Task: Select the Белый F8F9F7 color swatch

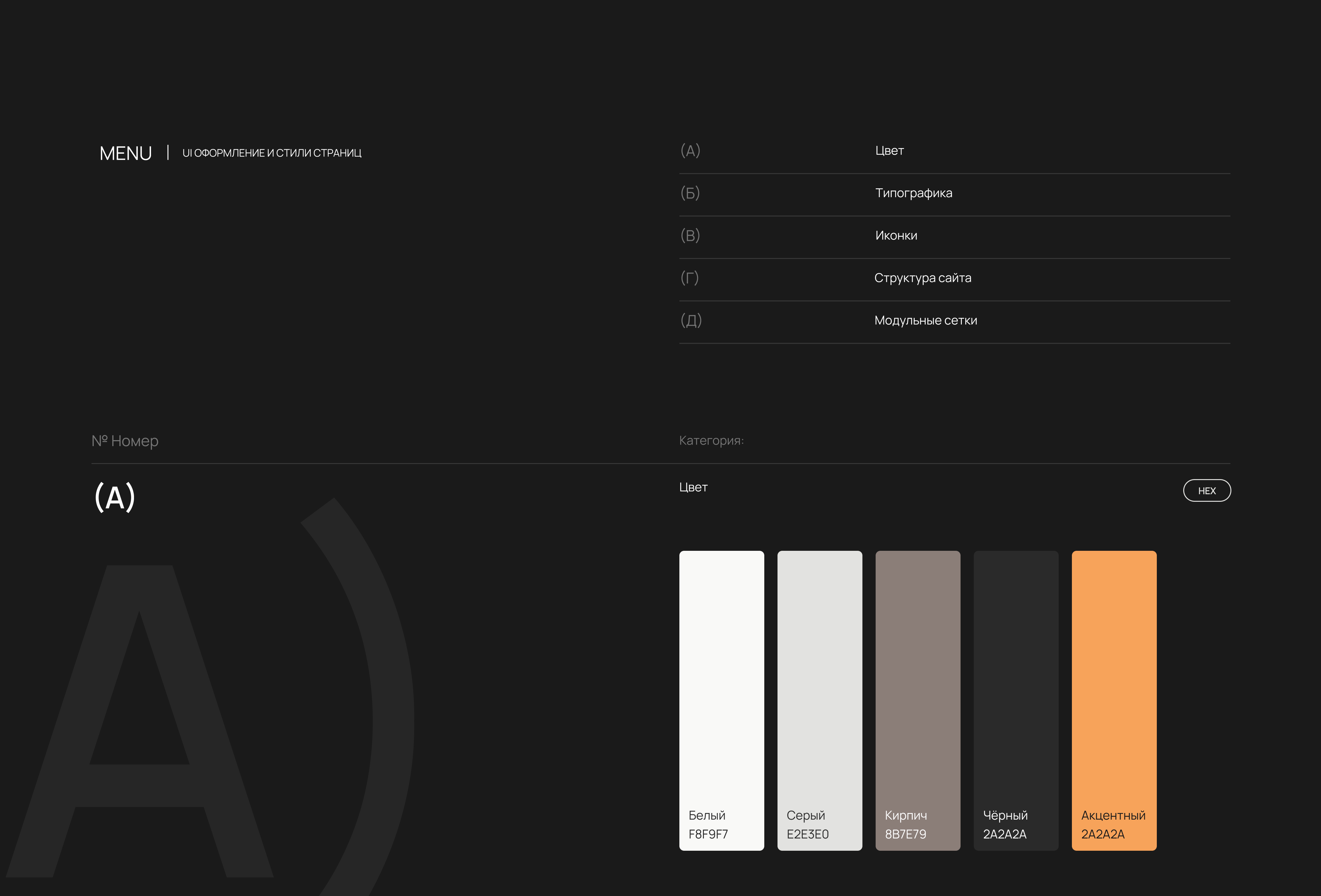Action: point(721,700)
